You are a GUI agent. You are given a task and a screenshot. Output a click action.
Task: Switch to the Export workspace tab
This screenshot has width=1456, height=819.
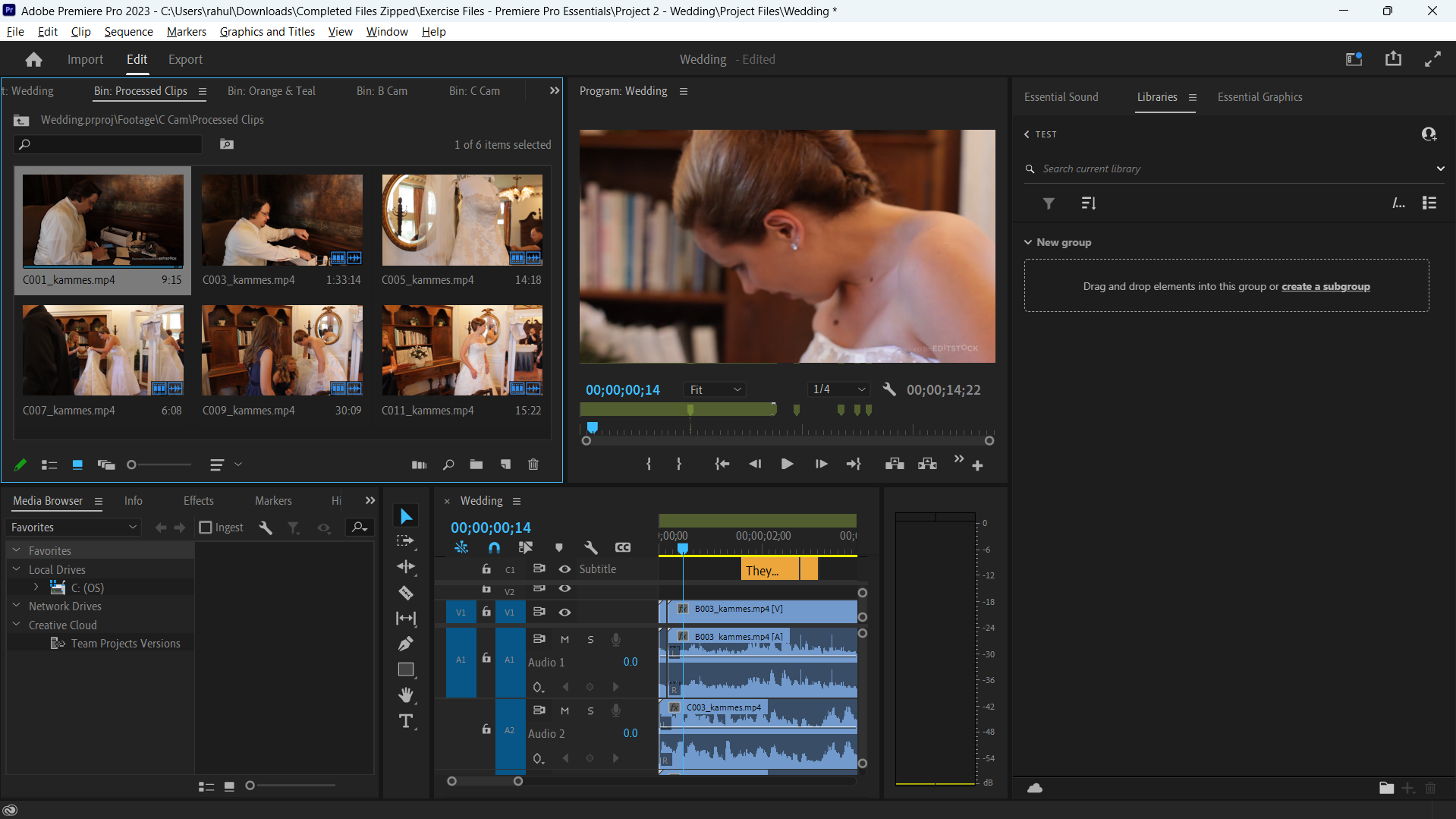point(185,59)
